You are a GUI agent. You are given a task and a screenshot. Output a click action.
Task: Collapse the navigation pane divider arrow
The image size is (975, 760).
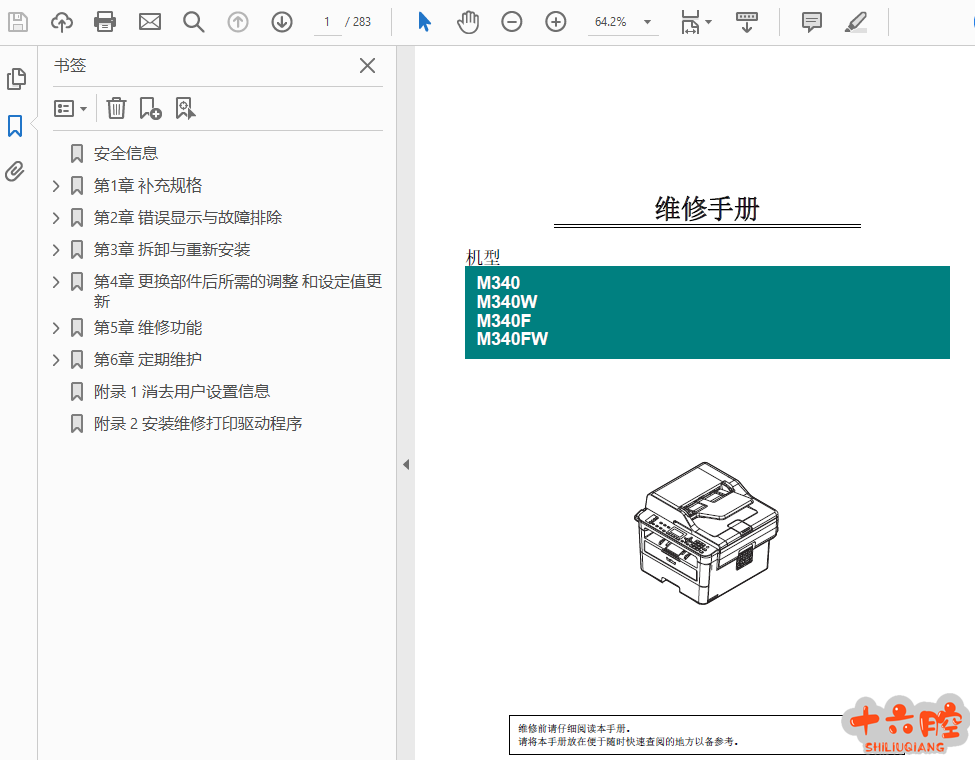406,464
